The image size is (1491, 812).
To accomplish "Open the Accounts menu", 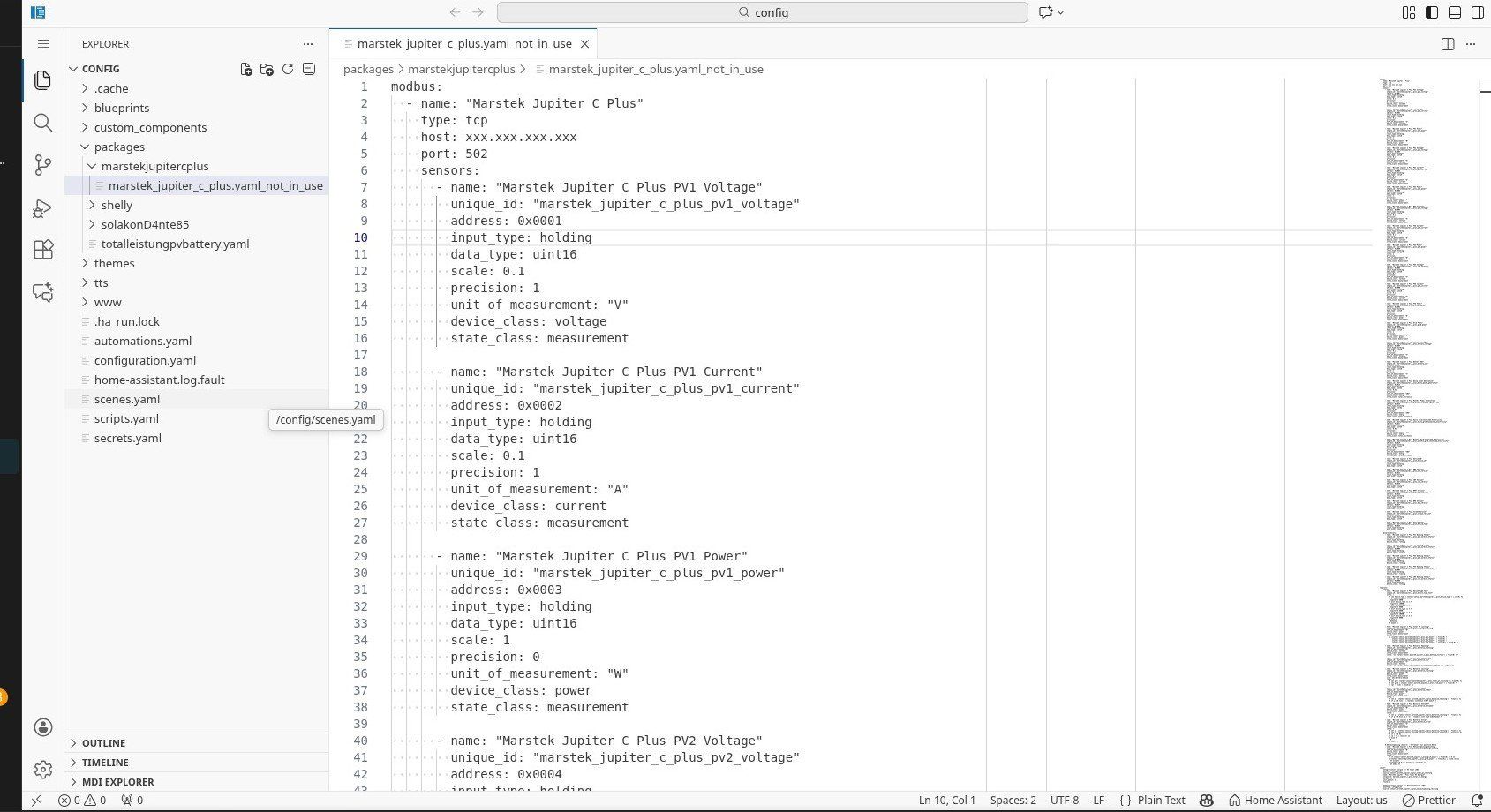I will (x=42, y=727).
